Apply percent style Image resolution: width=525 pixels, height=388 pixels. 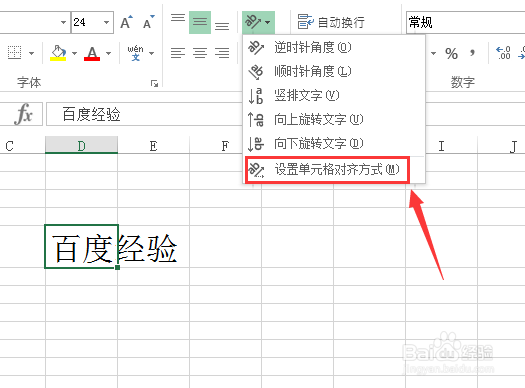451,53
